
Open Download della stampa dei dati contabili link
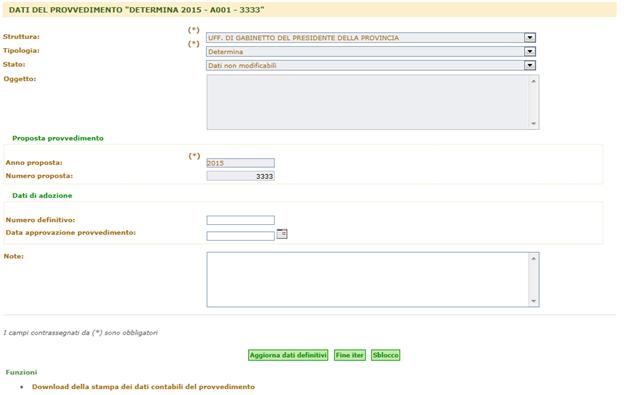pyautogui.click(x=143, y=387)
